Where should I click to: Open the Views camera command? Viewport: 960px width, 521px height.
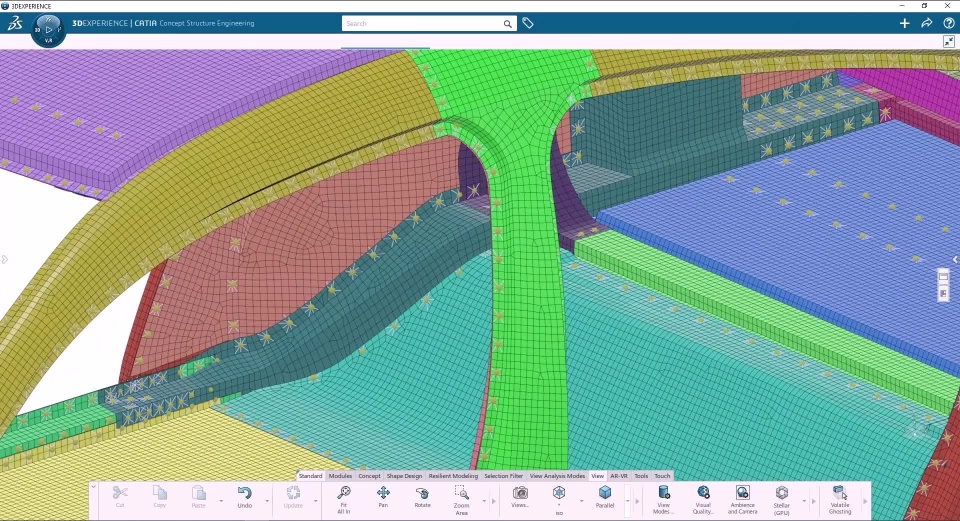[x=520, y=493]
